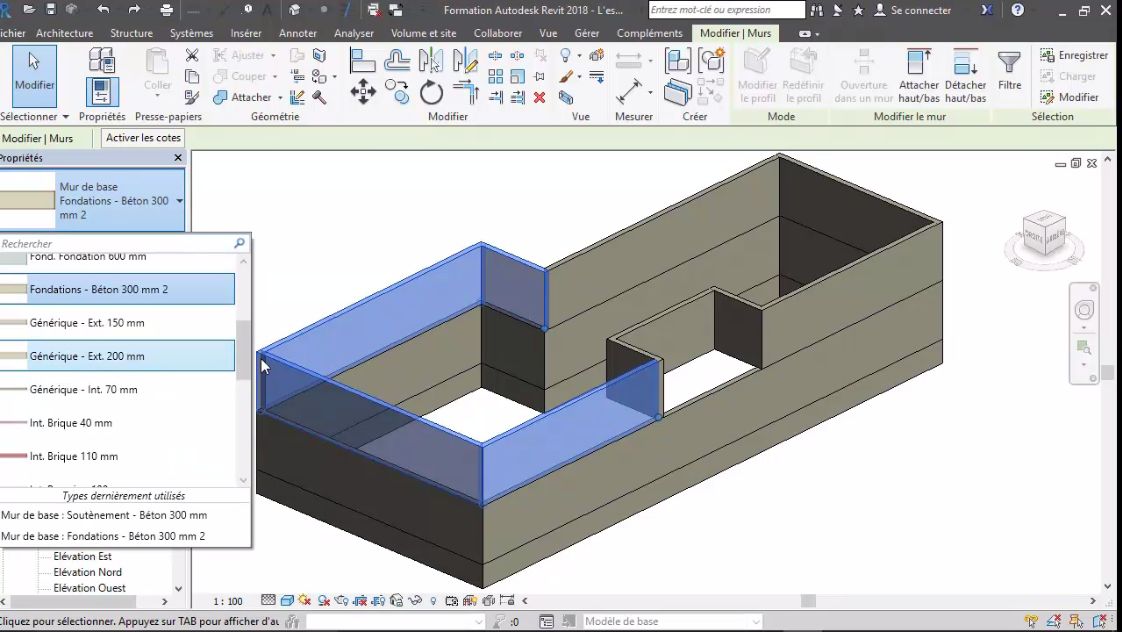The image size is (1122, 632).
Task: Select the Move tool in Modifier panel
Action: [x=363, y=92]
